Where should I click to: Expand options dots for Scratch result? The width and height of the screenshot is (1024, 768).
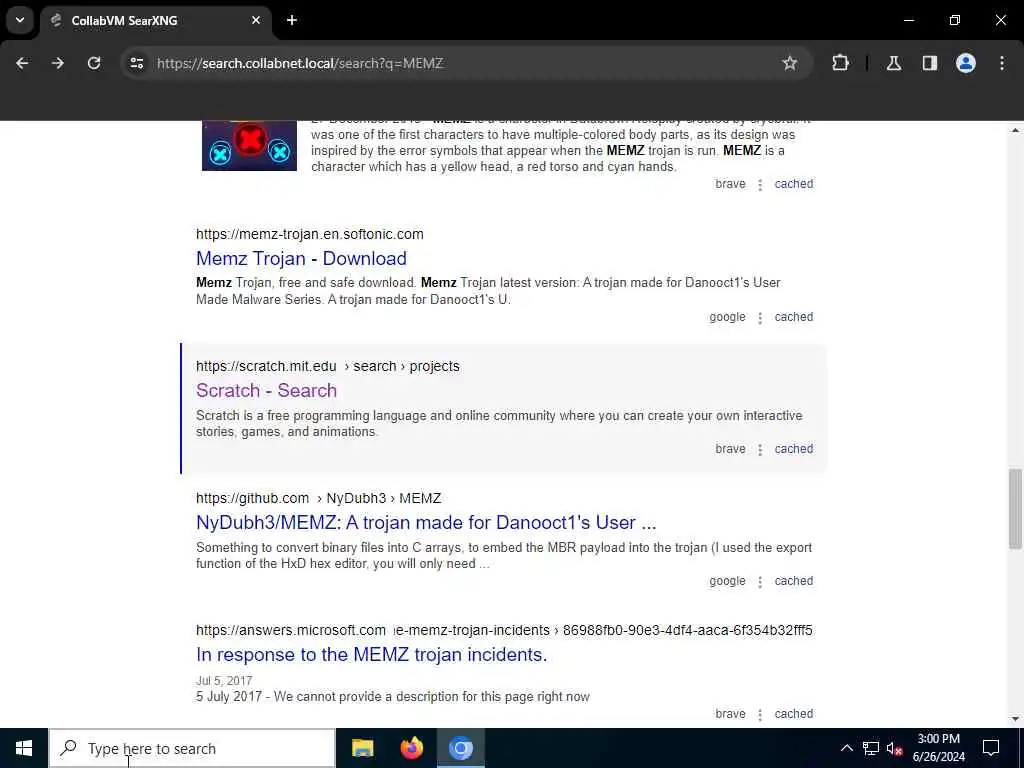click(x=760, y=450)
